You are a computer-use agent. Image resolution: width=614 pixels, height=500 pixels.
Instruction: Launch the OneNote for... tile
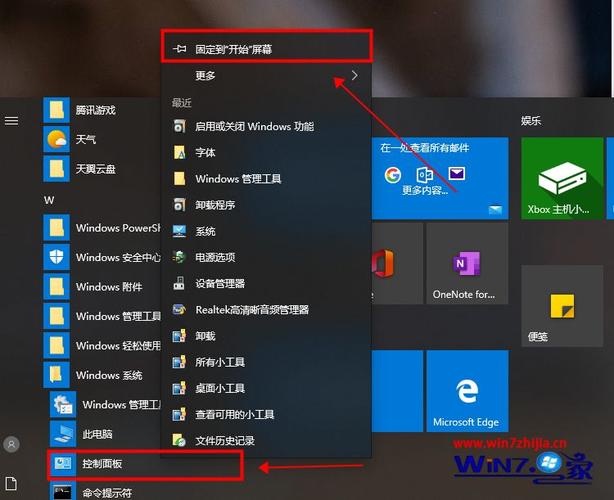coord(467,264)
